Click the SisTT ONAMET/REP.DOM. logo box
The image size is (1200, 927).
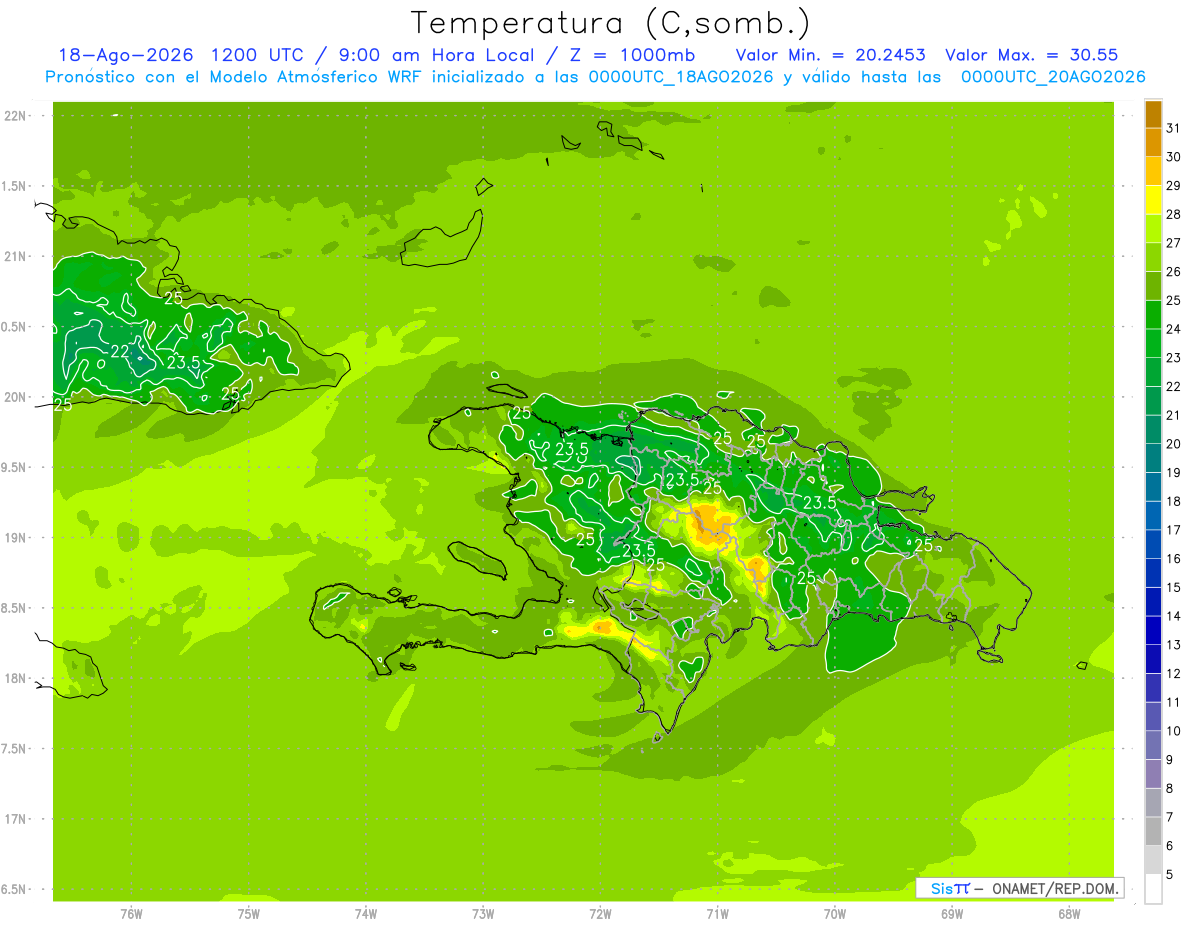click(x=1019, y=888)
